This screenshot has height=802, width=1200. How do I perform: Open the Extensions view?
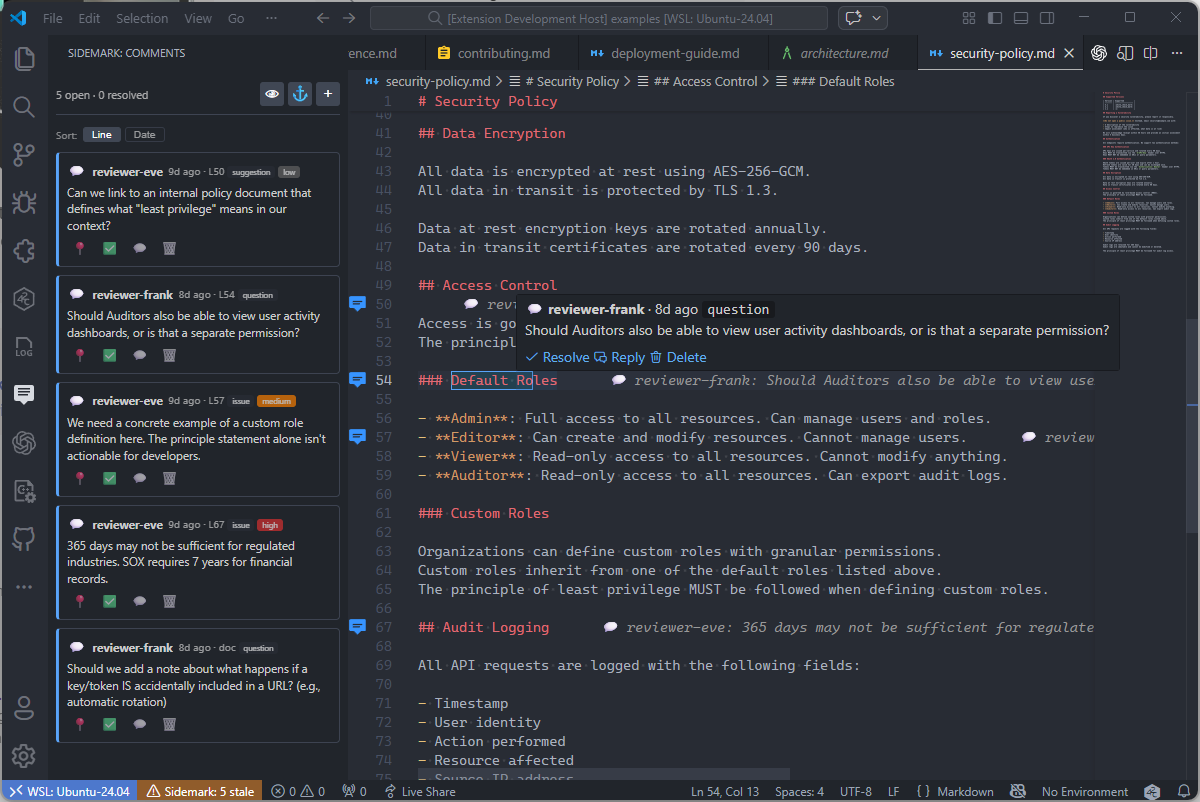click(x=24, y=250)
